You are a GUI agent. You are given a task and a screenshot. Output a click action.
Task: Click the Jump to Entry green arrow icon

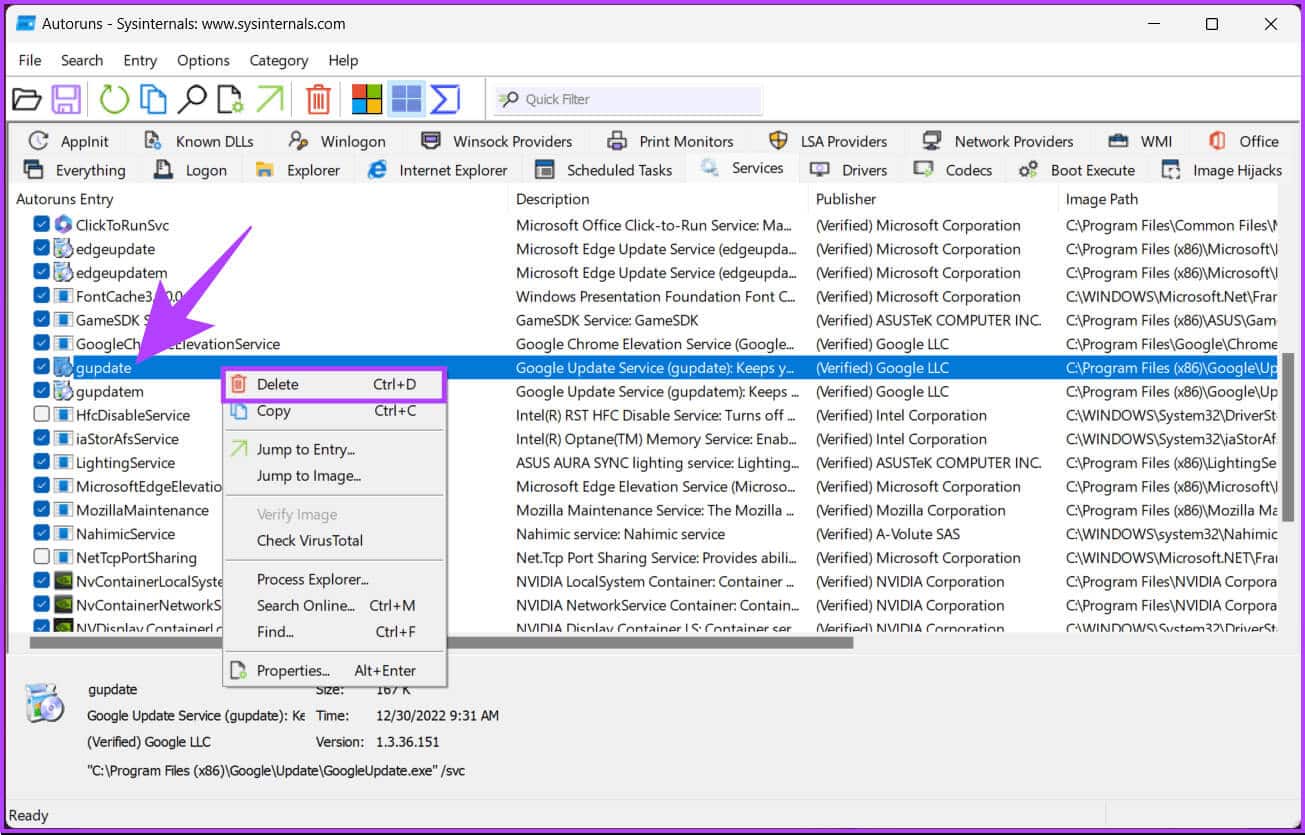270,99
